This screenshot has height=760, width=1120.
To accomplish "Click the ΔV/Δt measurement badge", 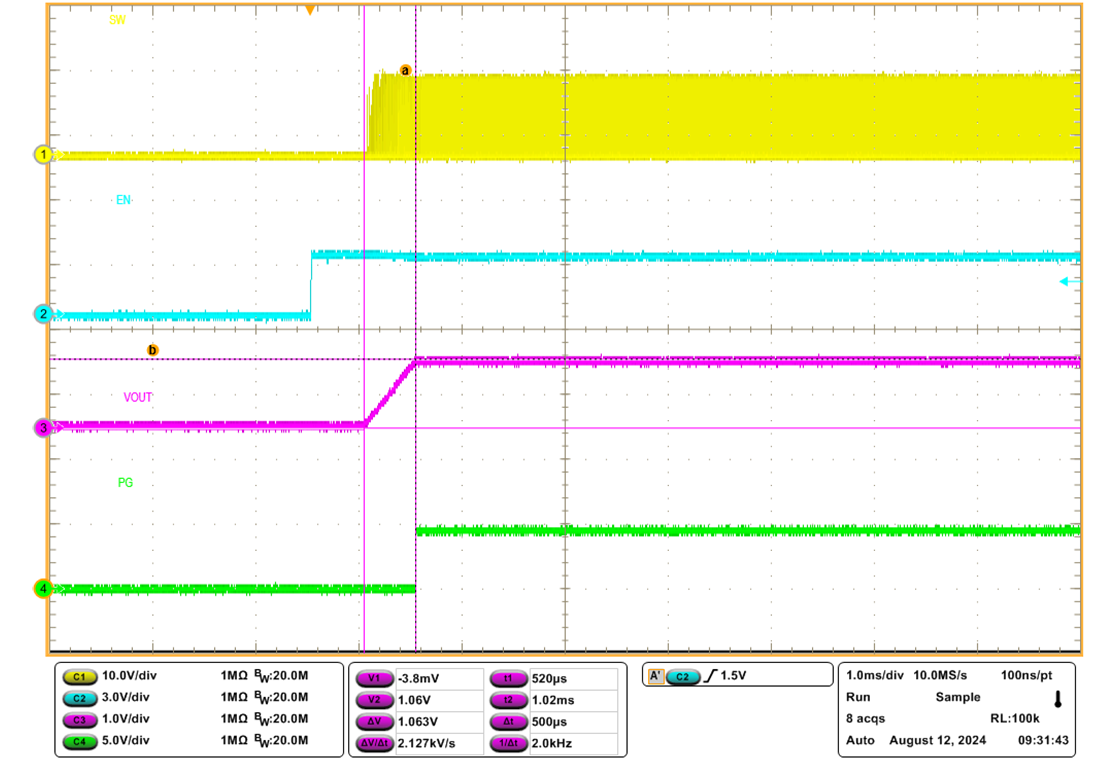I will tap(375, 744).
